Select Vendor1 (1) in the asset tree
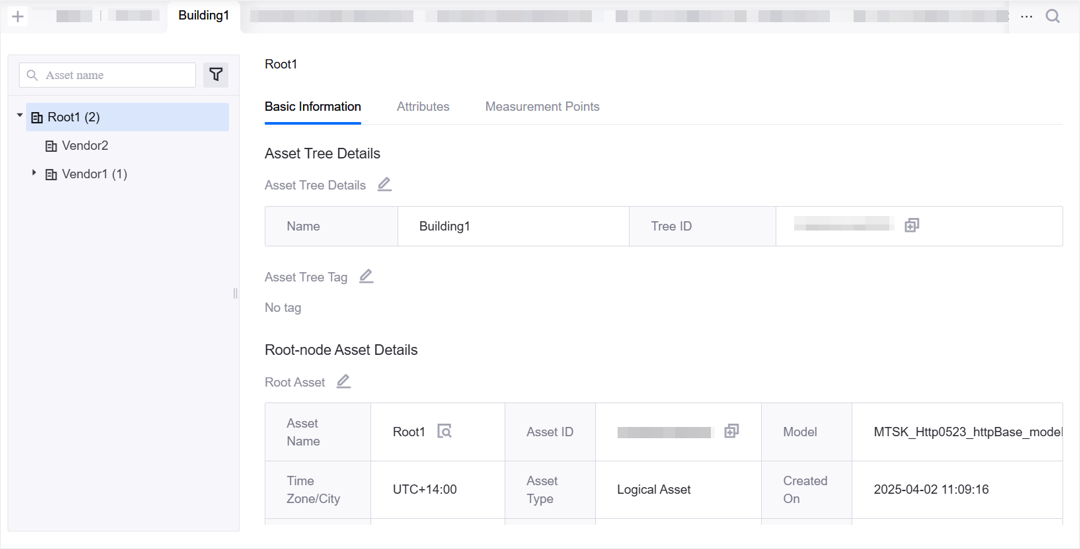This screenshot has height=549, width=1080. click(94, 174)
